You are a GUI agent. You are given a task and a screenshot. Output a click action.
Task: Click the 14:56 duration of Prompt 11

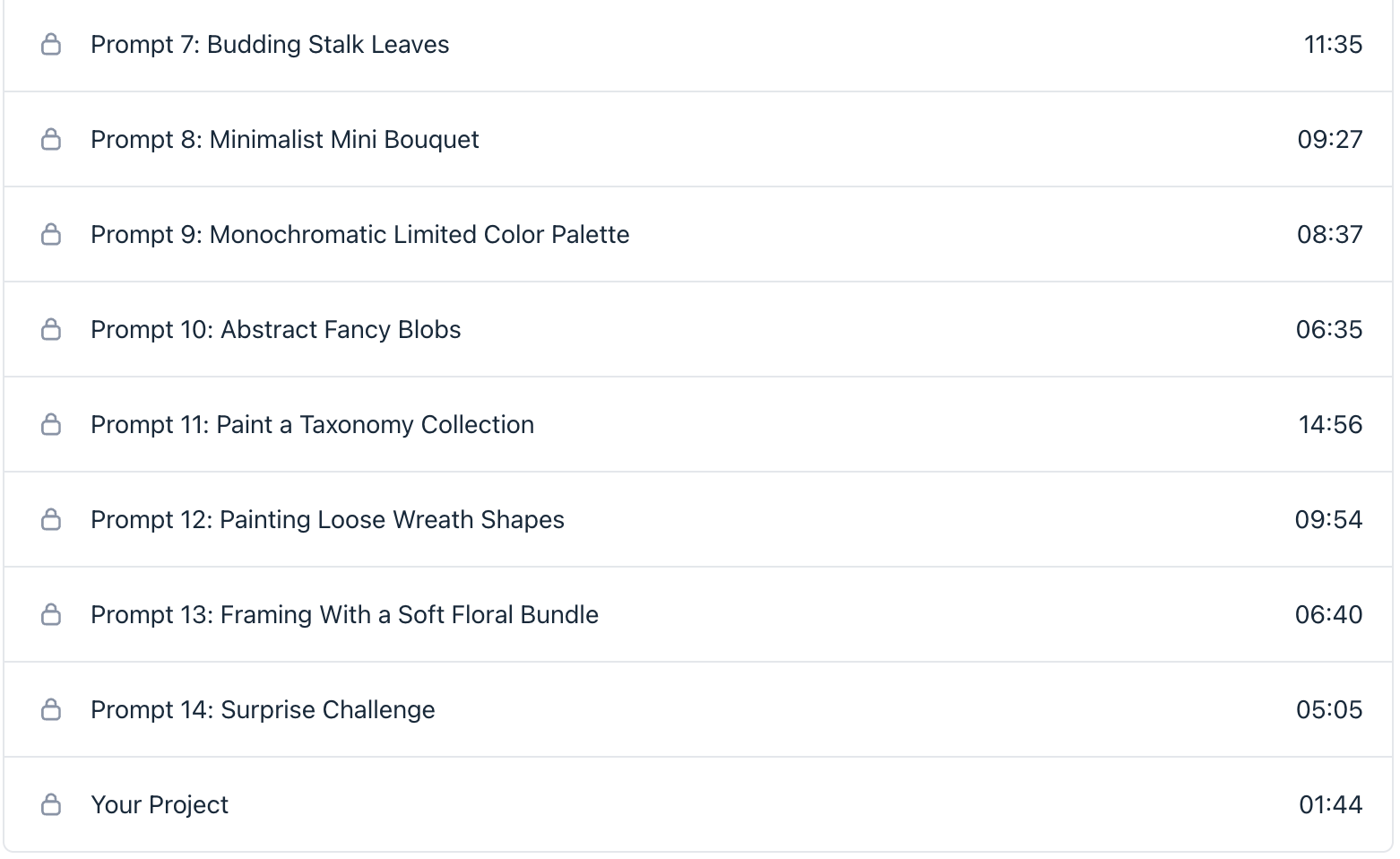[1330, 425]
